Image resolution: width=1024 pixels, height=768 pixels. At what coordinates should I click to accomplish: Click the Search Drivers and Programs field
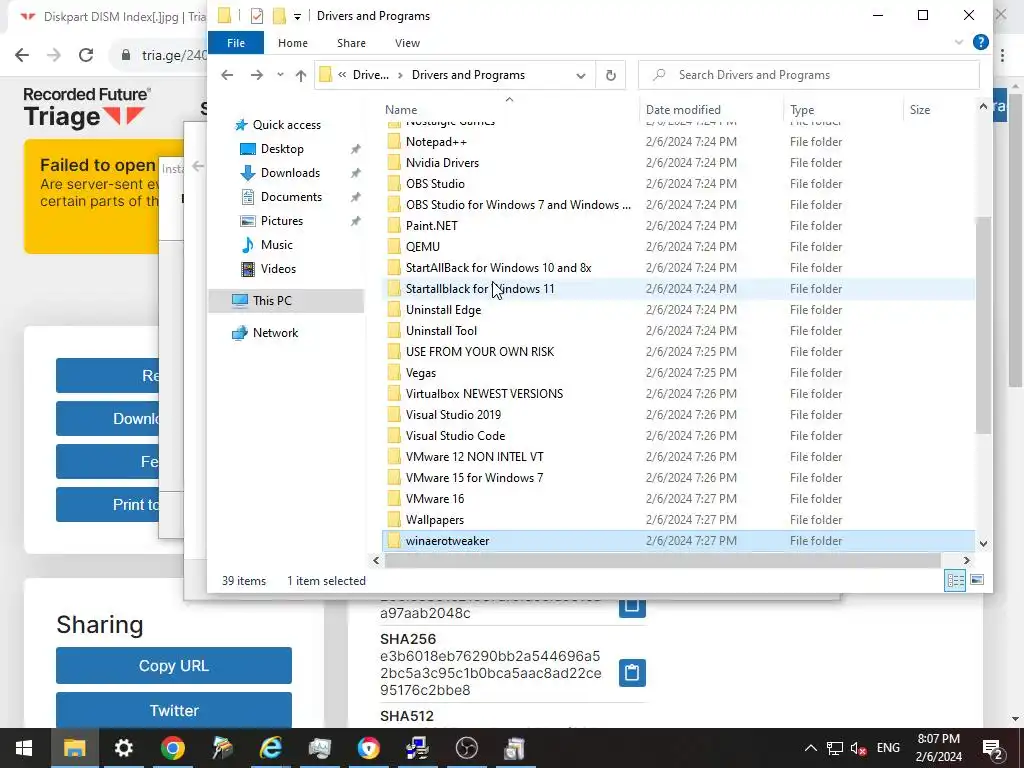click(808, 75)
